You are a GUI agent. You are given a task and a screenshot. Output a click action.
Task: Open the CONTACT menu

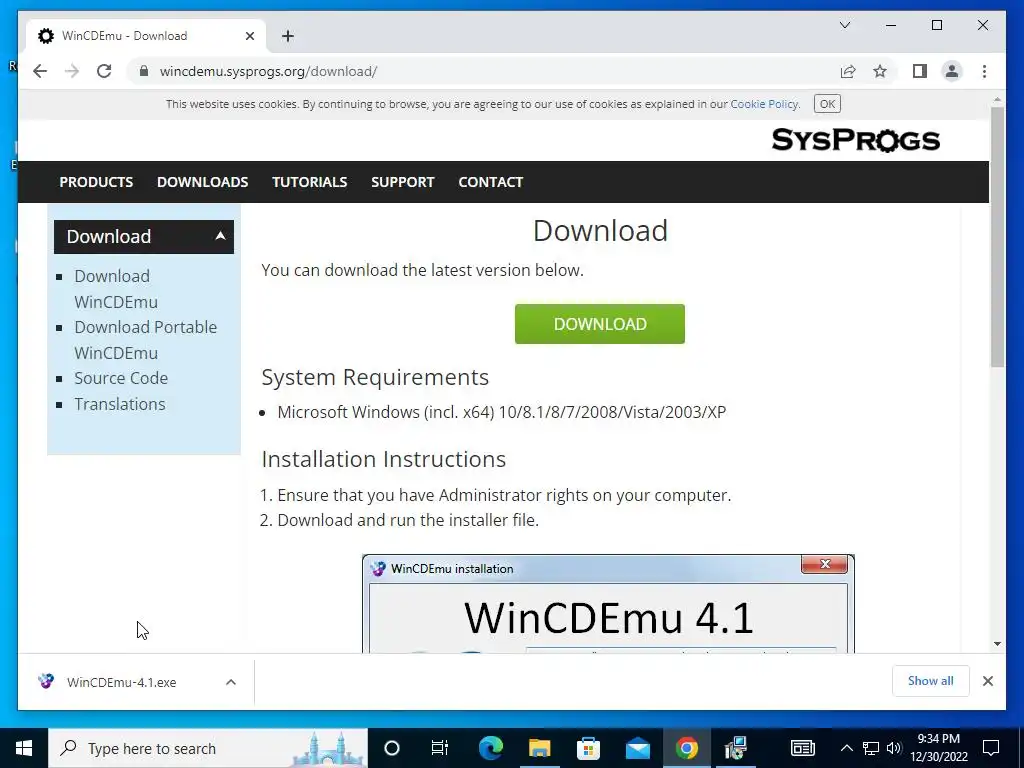point(490,182)
